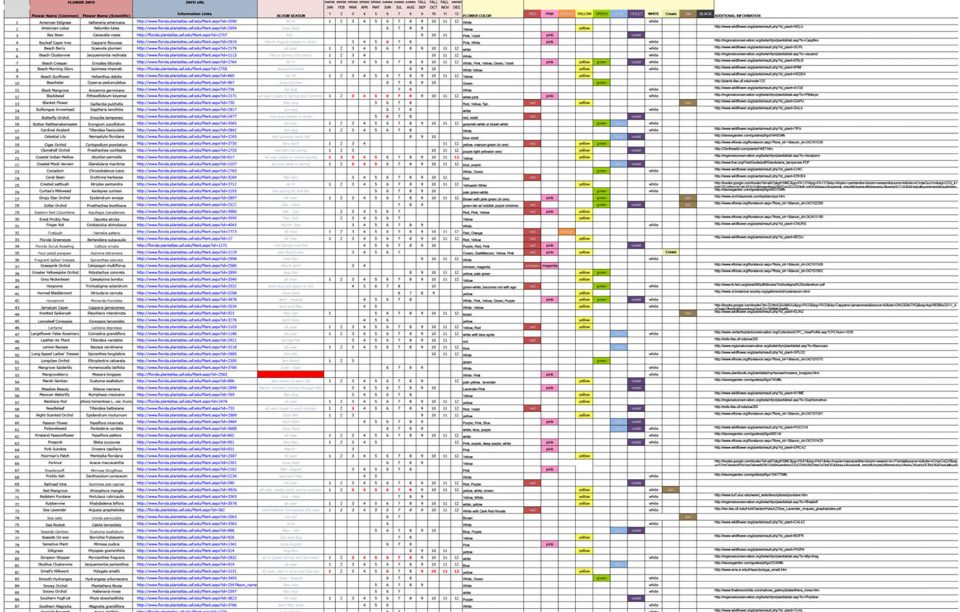This screenshot has height=612, width=960.
Task: Select the 'Red Mangrove' name cell
Action: [x=56, y=490]
